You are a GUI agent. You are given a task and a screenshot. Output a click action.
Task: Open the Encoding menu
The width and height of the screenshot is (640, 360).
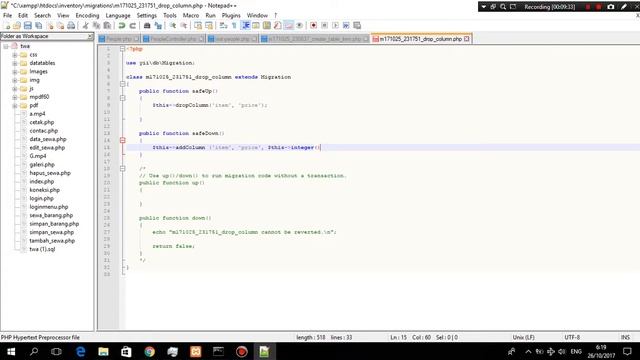tap(87, 16)
